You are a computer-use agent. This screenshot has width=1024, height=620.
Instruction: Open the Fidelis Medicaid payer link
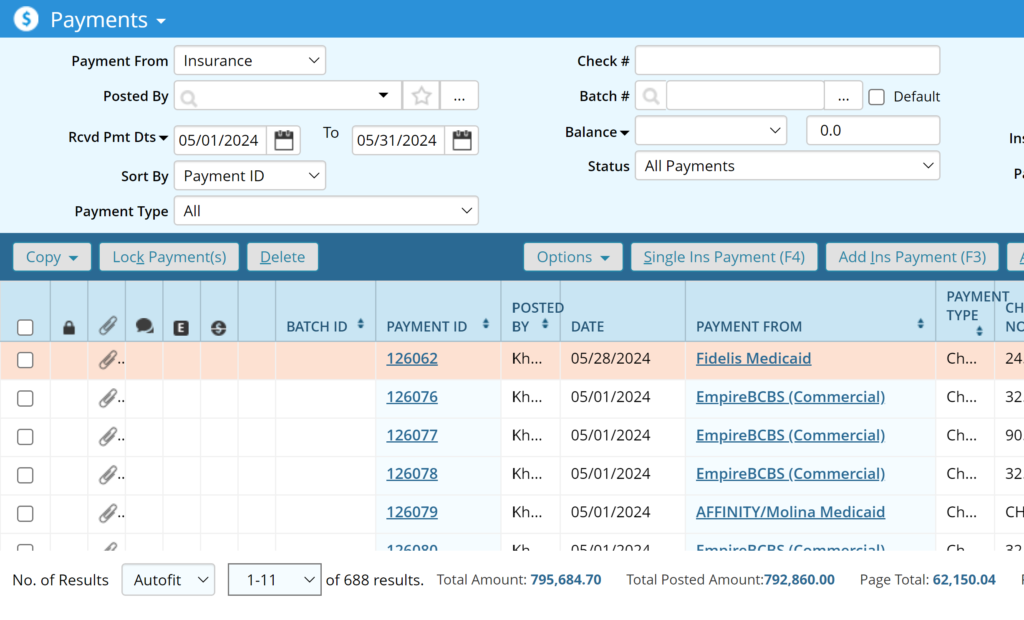pos(753,358)
